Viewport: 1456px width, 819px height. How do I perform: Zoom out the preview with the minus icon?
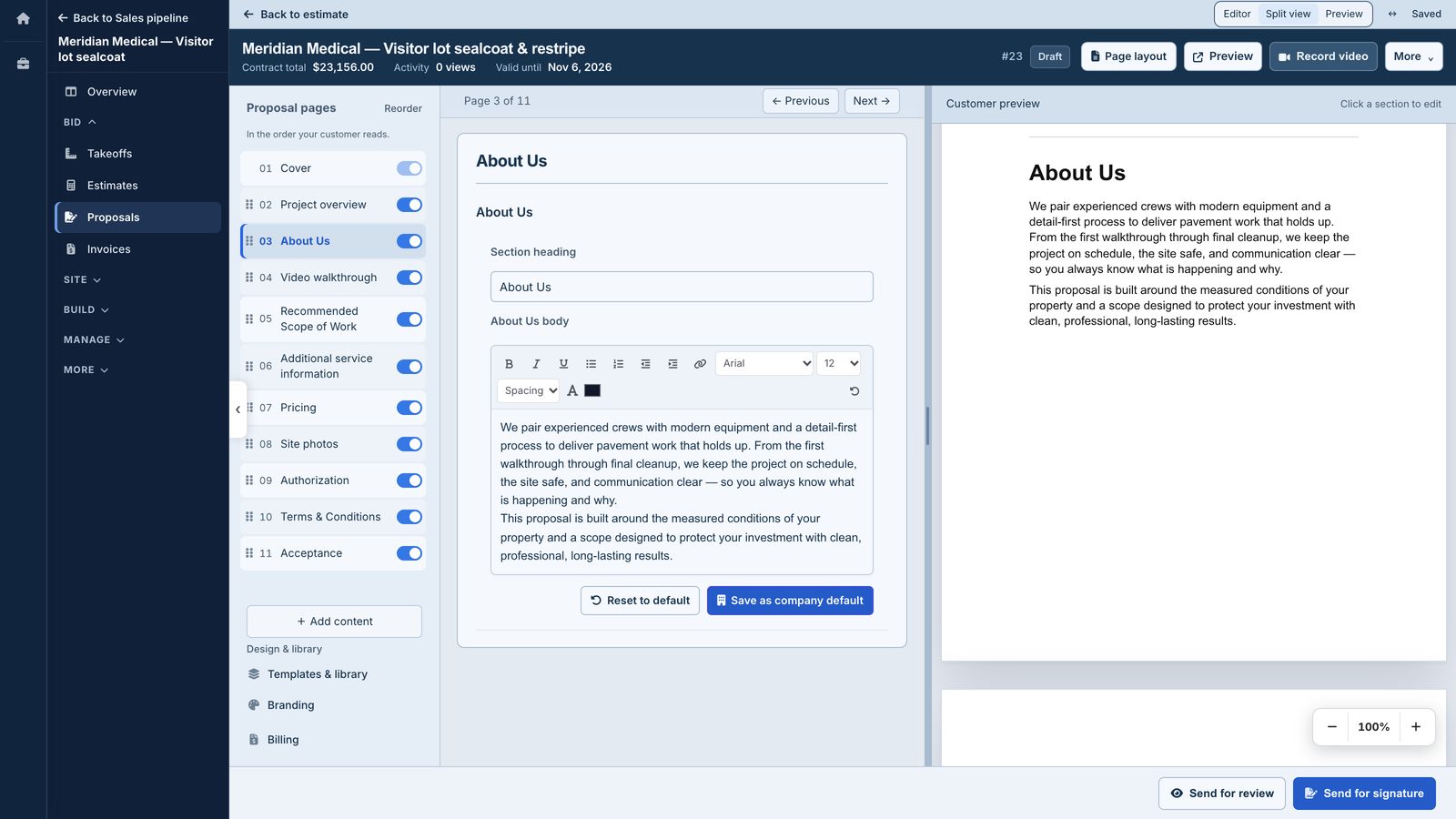tap(1332, 726)
